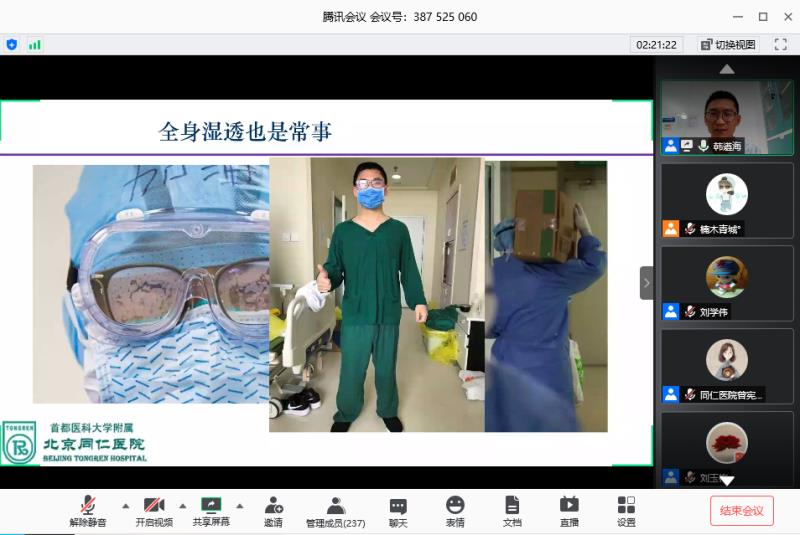Click End Meeting (结束会议) button
The image size is (800, 535).
pos(741,511)
